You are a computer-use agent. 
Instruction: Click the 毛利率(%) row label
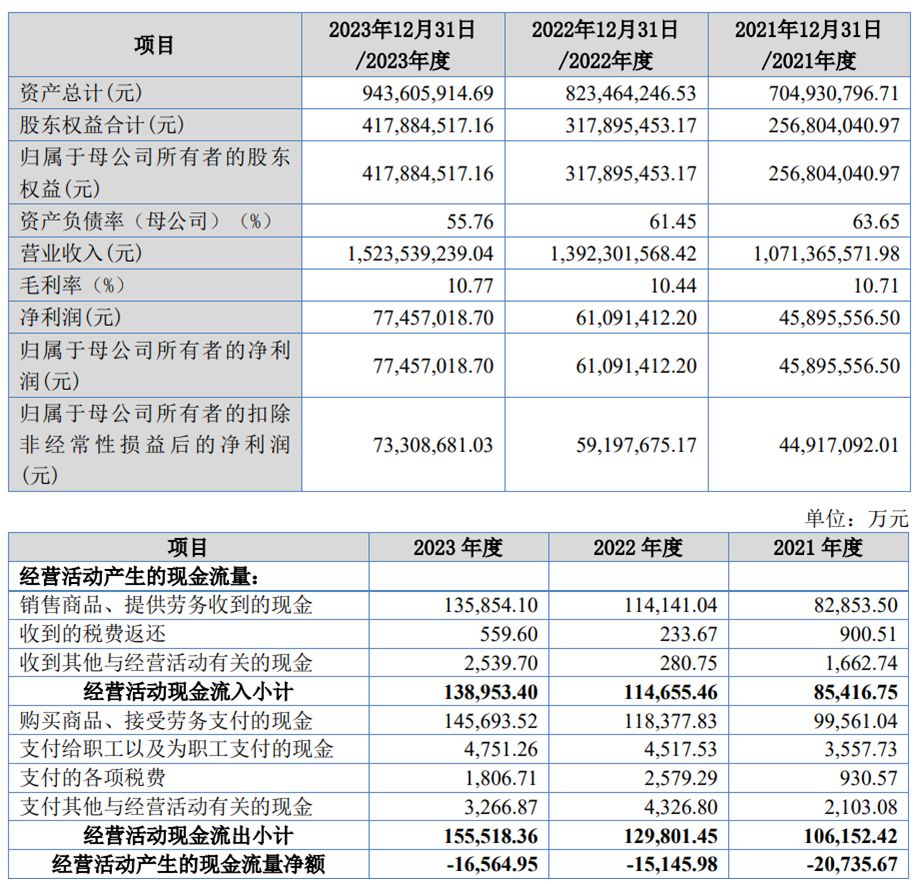coord(75,286)
